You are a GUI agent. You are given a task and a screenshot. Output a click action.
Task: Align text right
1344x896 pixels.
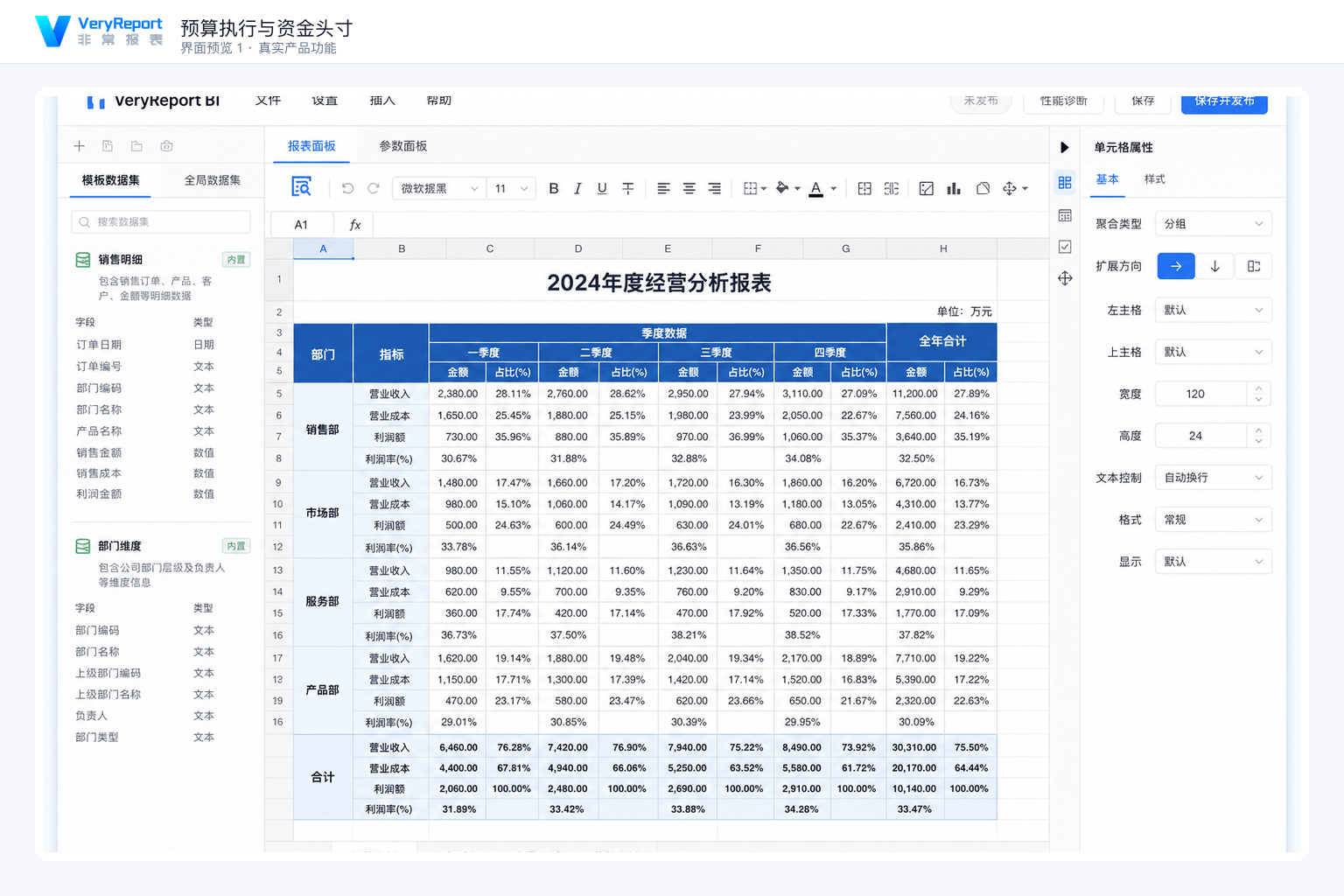coord(714,188)
